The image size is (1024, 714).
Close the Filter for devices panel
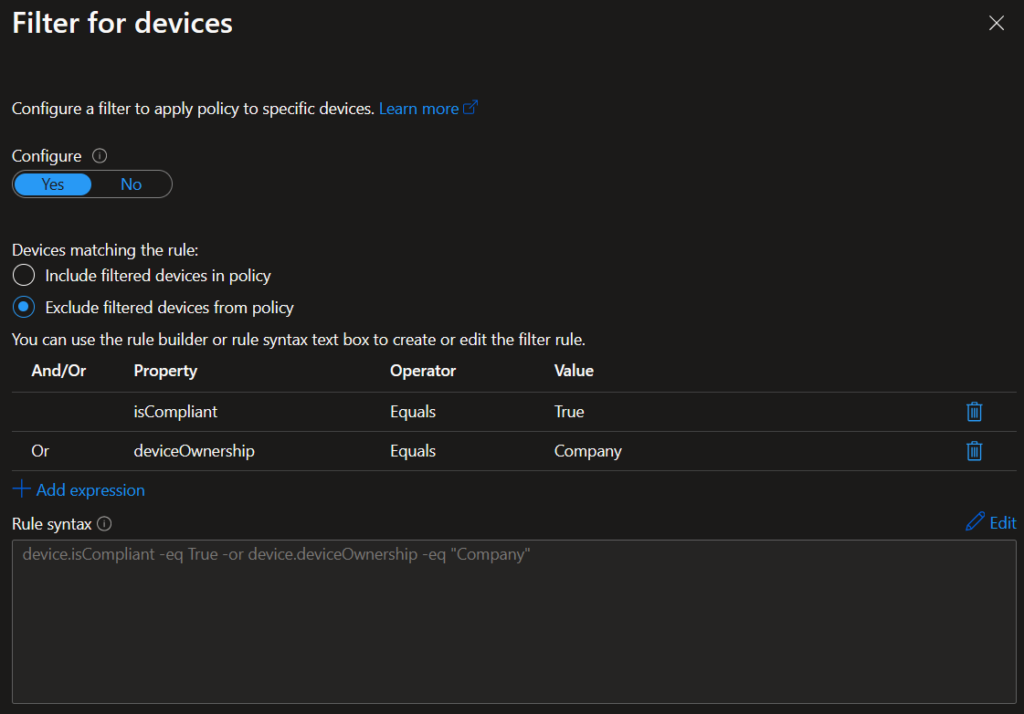(x=996, y=23)
